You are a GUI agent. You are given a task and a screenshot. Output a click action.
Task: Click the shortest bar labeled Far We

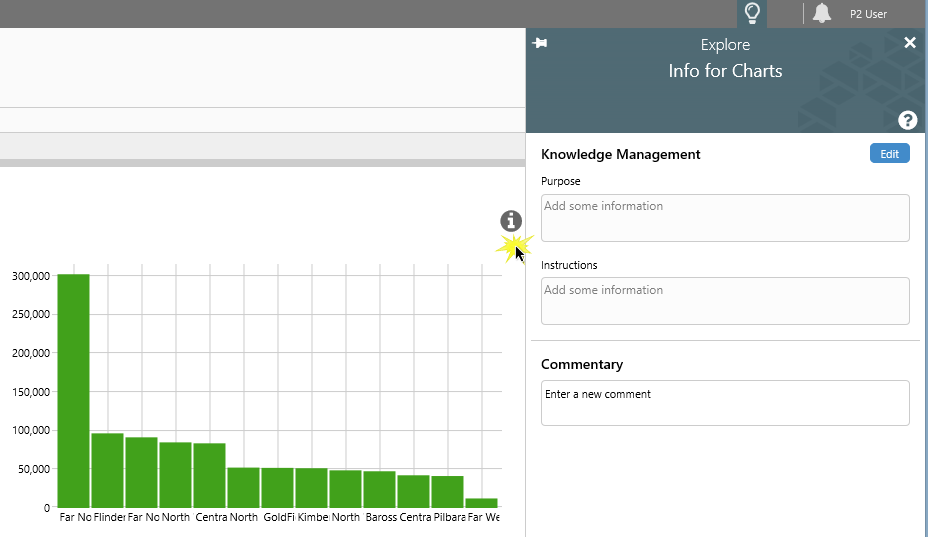(481, 502)
